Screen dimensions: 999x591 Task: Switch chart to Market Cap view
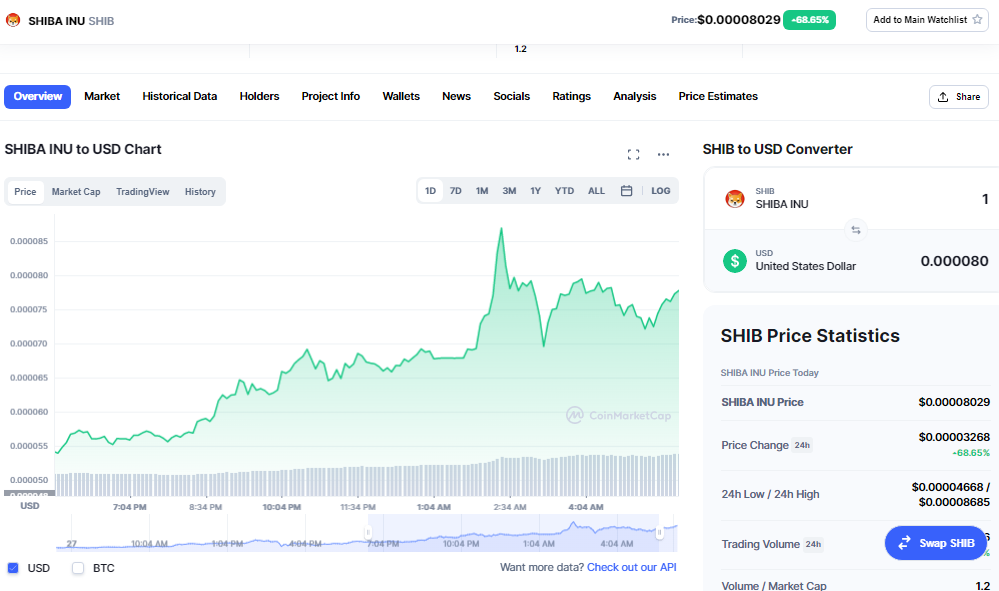pos(76,192)
